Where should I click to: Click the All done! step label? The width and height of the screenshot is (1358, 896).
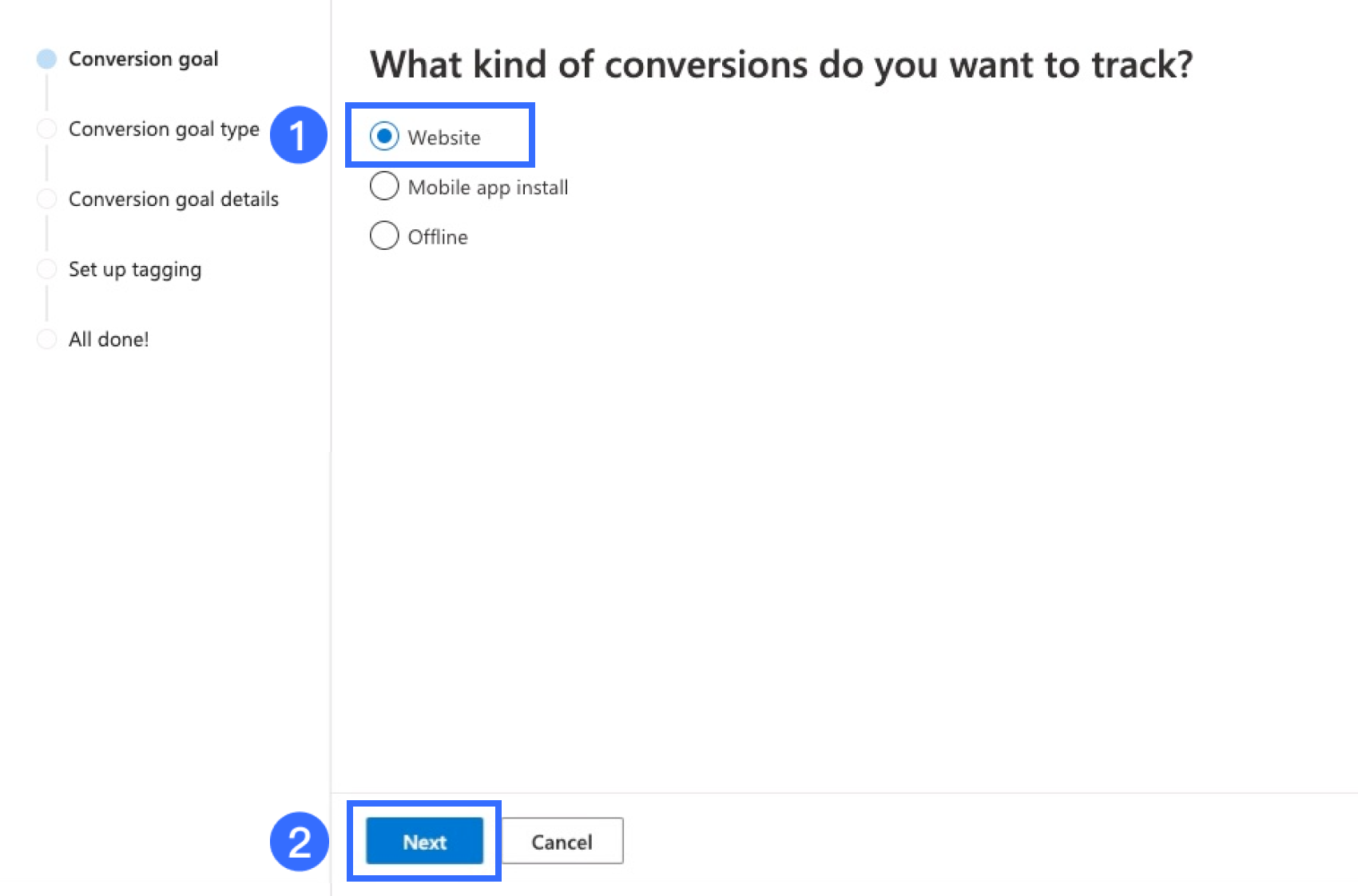[109, 339]
